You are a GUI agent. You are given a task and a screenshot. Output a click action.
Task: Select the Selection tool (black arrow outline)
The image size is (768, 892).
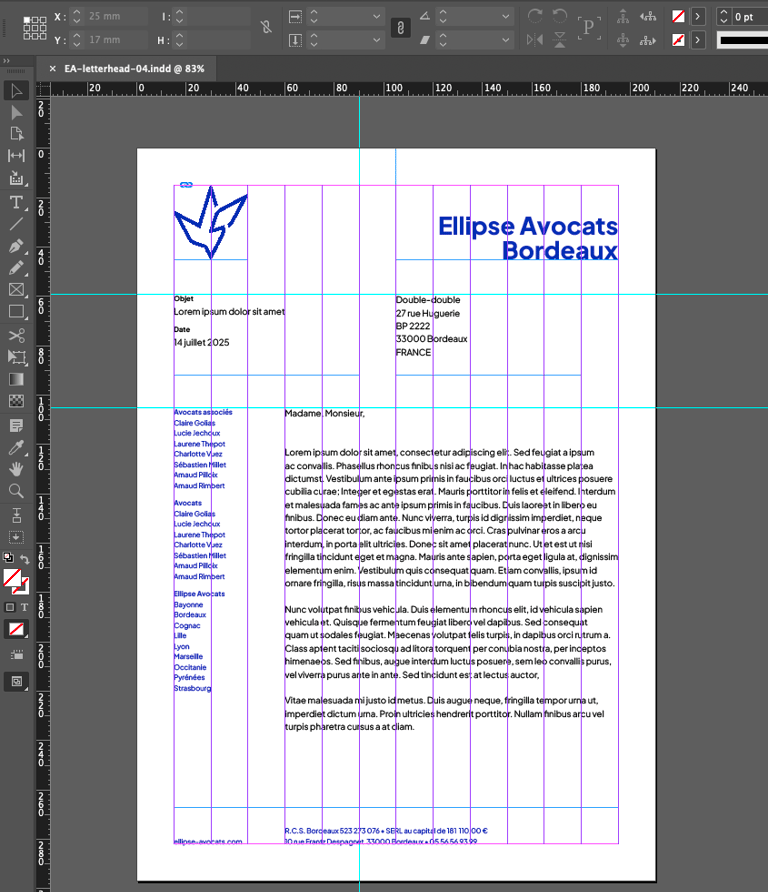16,91
